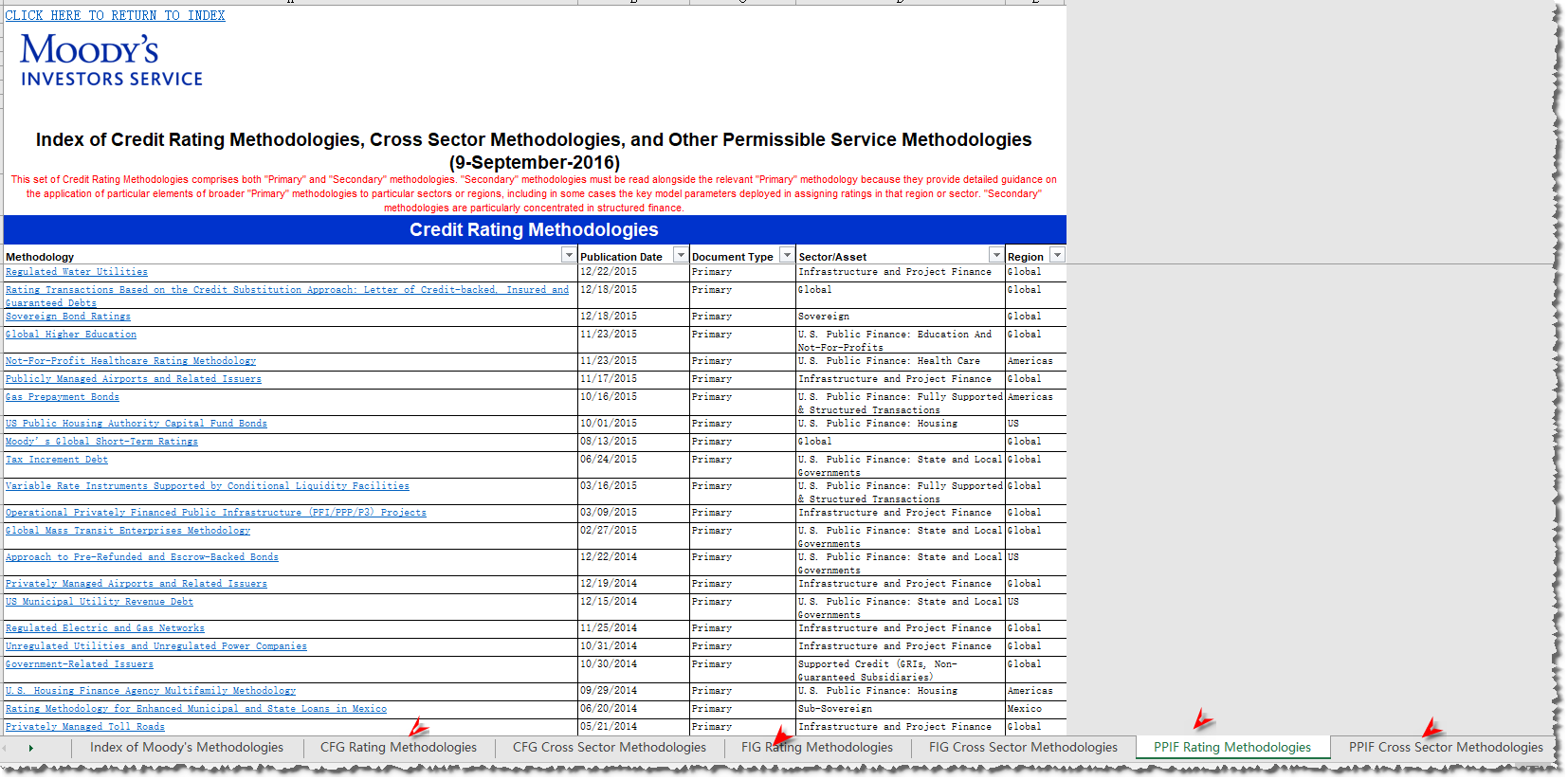Open Global Mass Transit Enterprises Methodology link

point(128,531)
